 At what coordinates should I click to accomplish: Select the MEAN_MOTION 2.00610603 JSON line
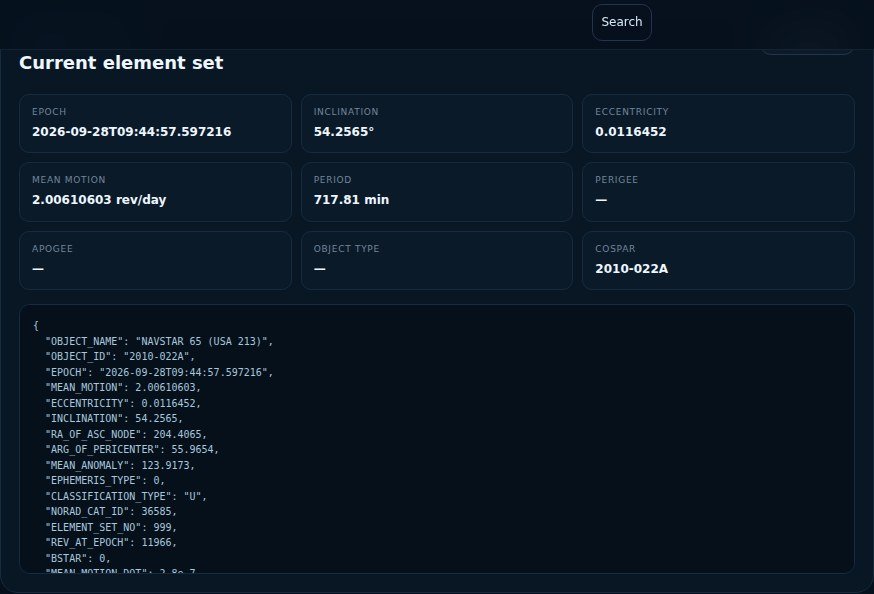pyautogui.click(x=123, y=387)
